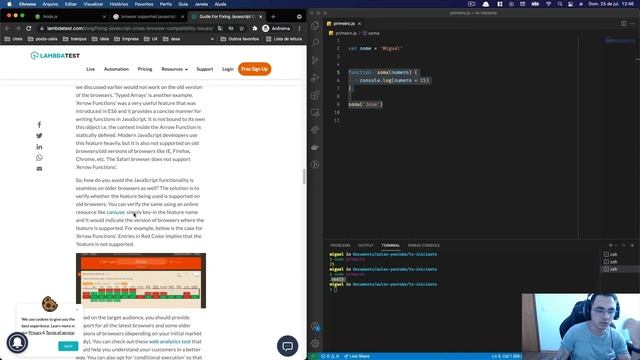
Task: Open the Arquivo menu in menu bar
Action: tap(50, 4)
